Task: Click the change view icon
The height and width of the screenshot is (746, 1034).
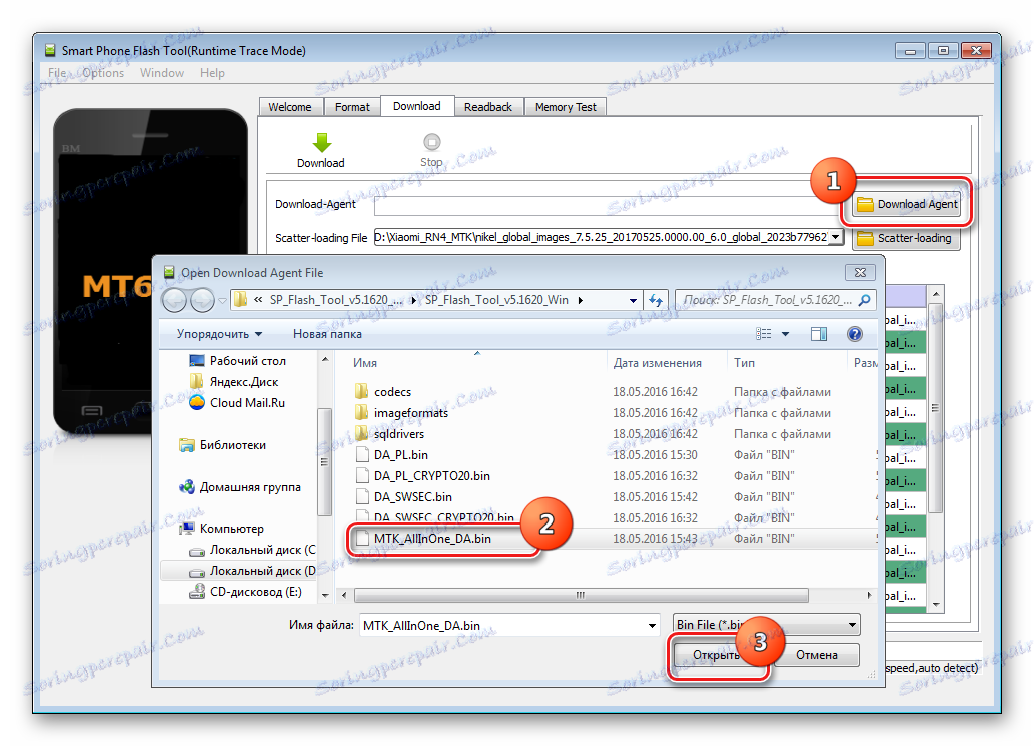Action: click(764, 334)
